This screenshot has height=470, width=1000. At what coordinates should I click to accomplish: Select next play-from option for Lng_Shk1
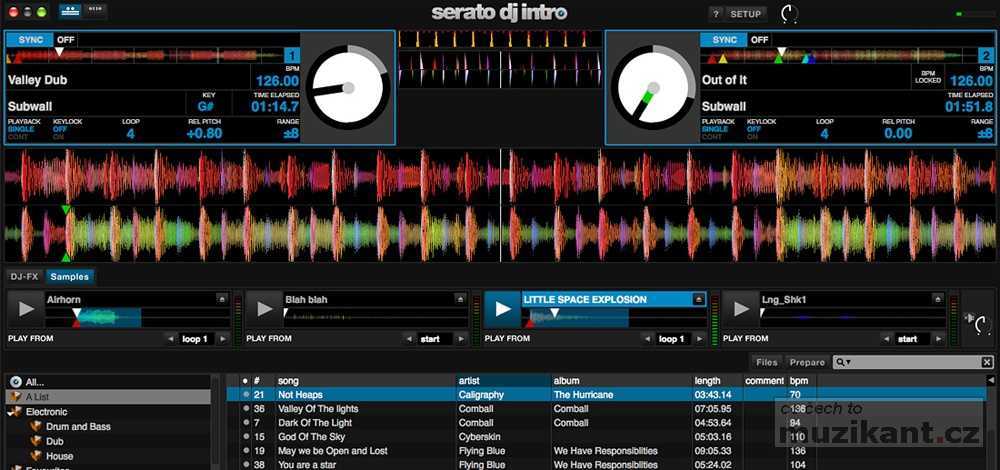coord(938,339)
